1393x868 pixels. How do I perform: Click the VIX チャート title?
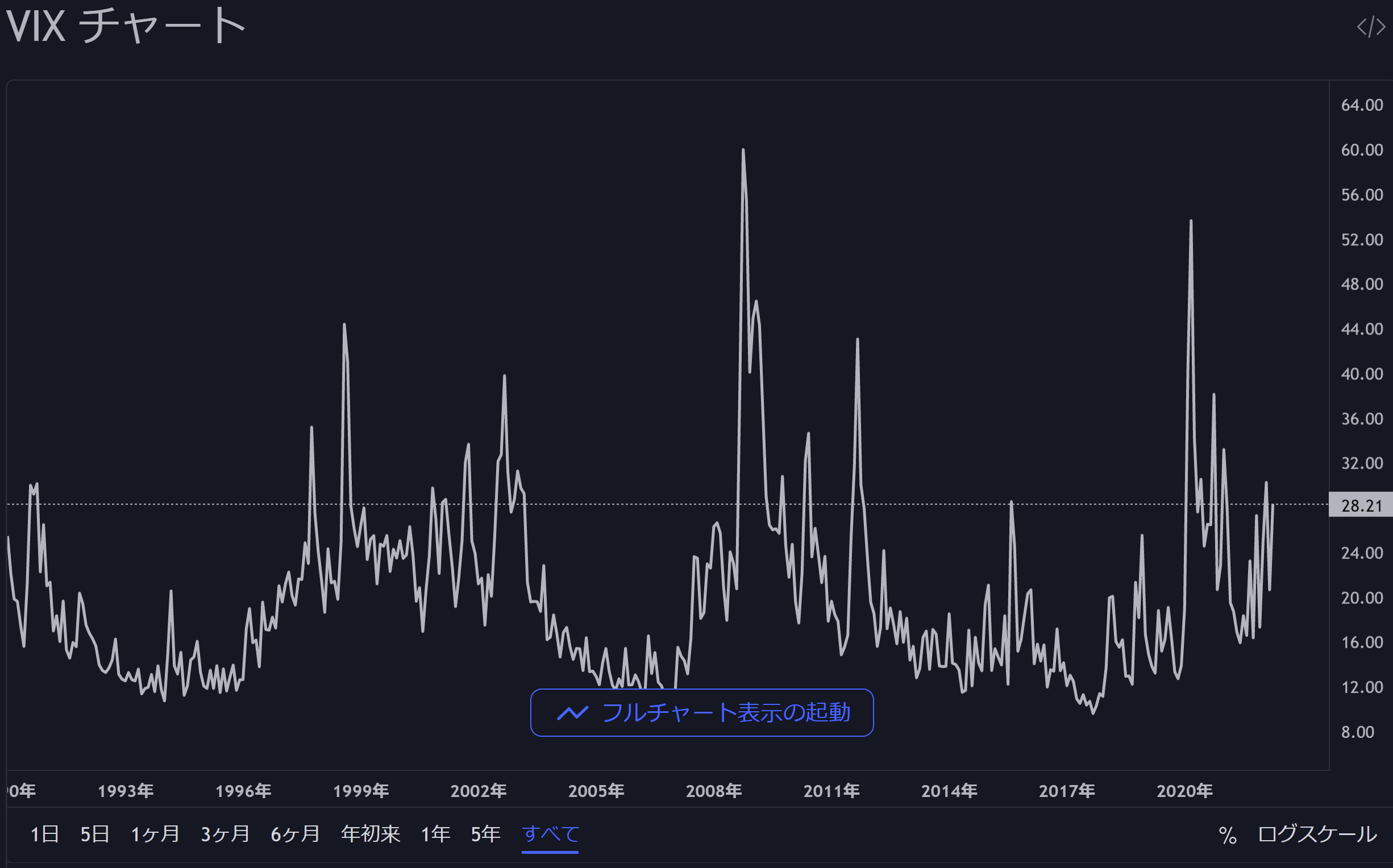[x=126, y=26]
